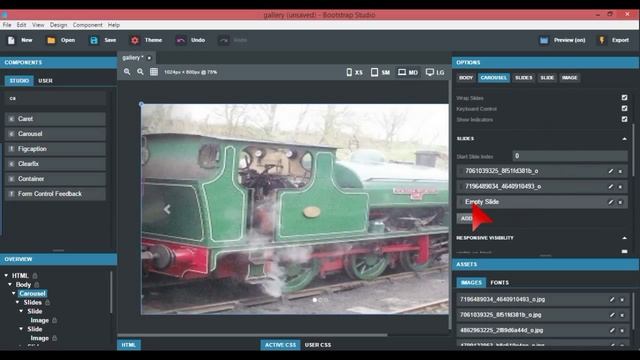
Task: Collapse the HTML tree node
Action: coord(6,276)
